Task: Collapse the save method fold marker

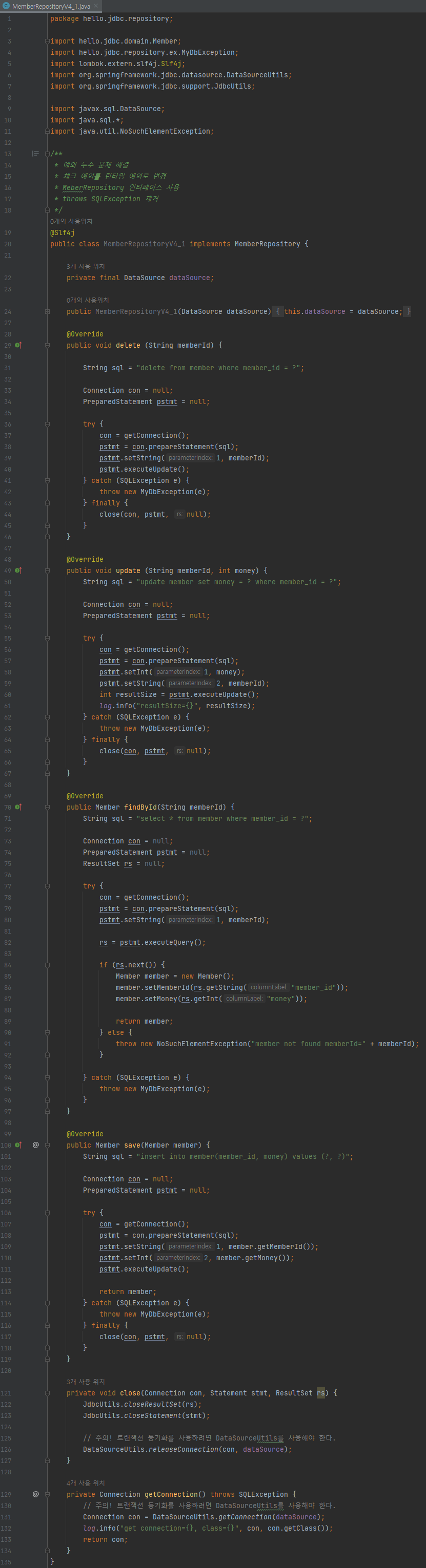Action: tap(47, 1145)
